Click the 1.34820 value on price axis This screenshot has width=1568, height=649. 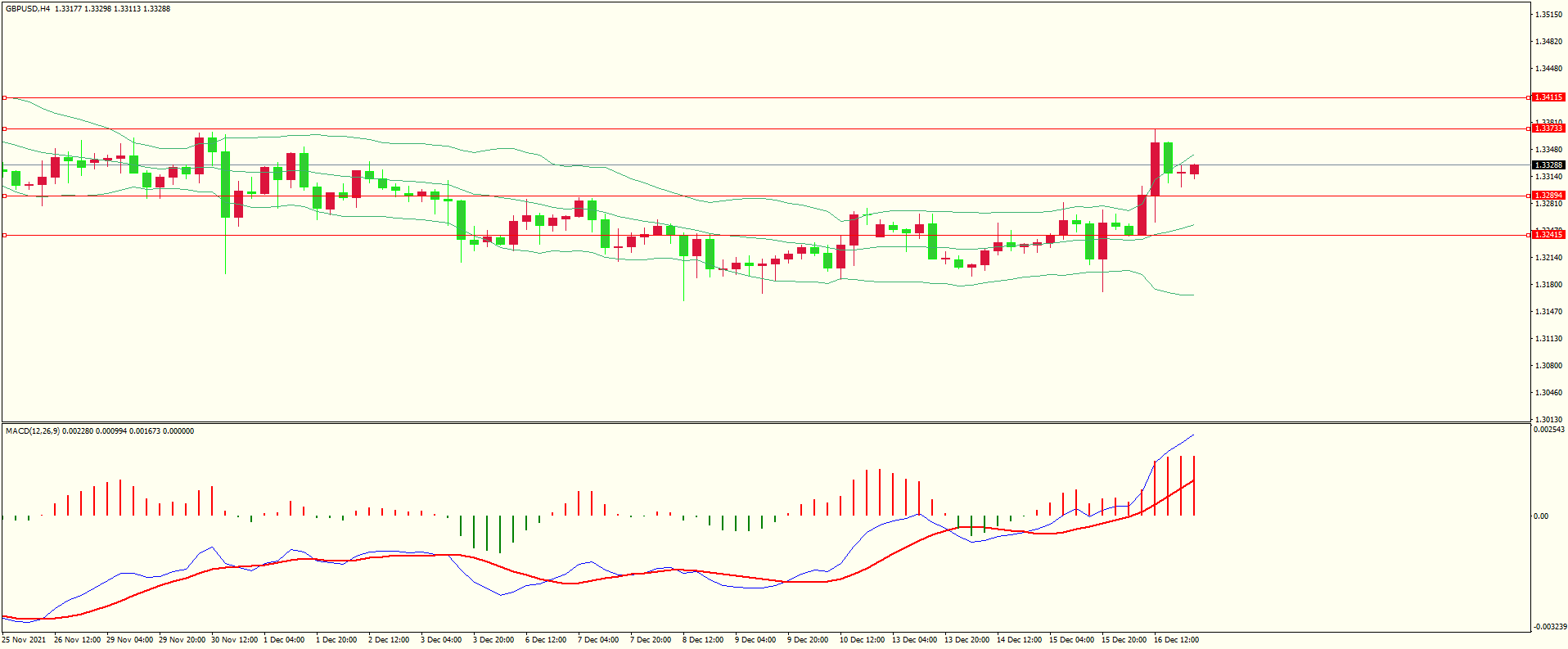click(1548, 42)
